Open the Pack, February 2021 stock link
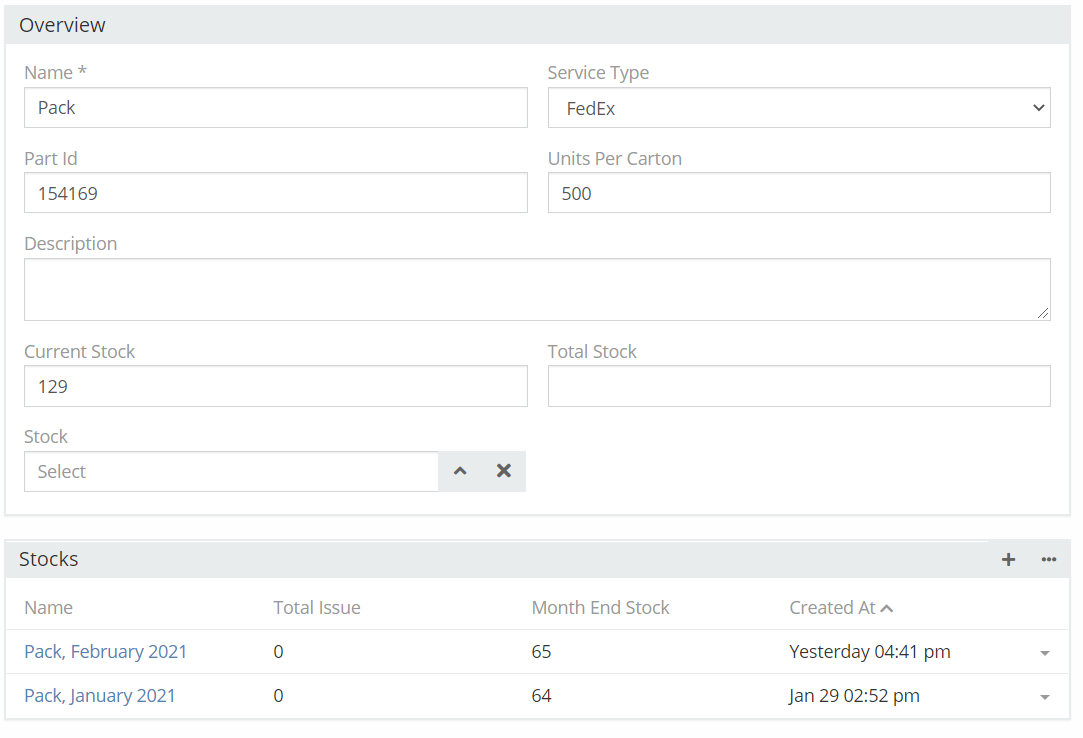The width and height of the screenshot is (1083, 738). (105, 652)
